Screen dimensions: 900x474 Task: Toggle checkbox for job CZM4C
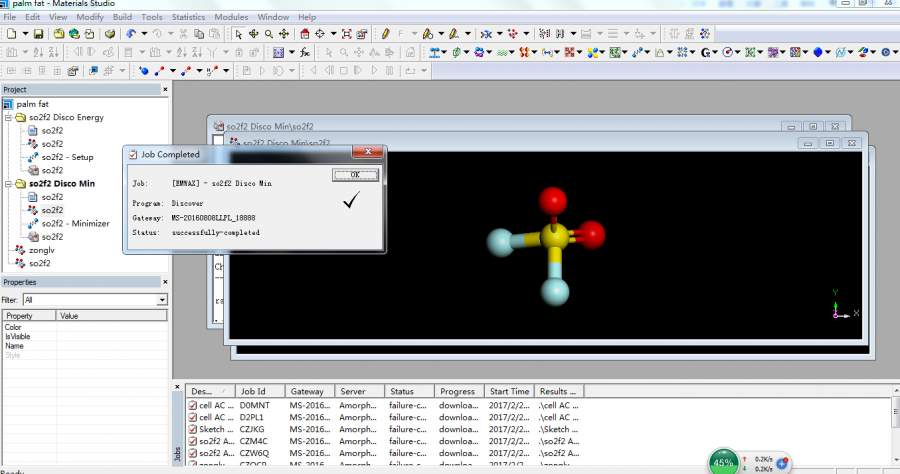pyautogui.click(x=193, y=441)
